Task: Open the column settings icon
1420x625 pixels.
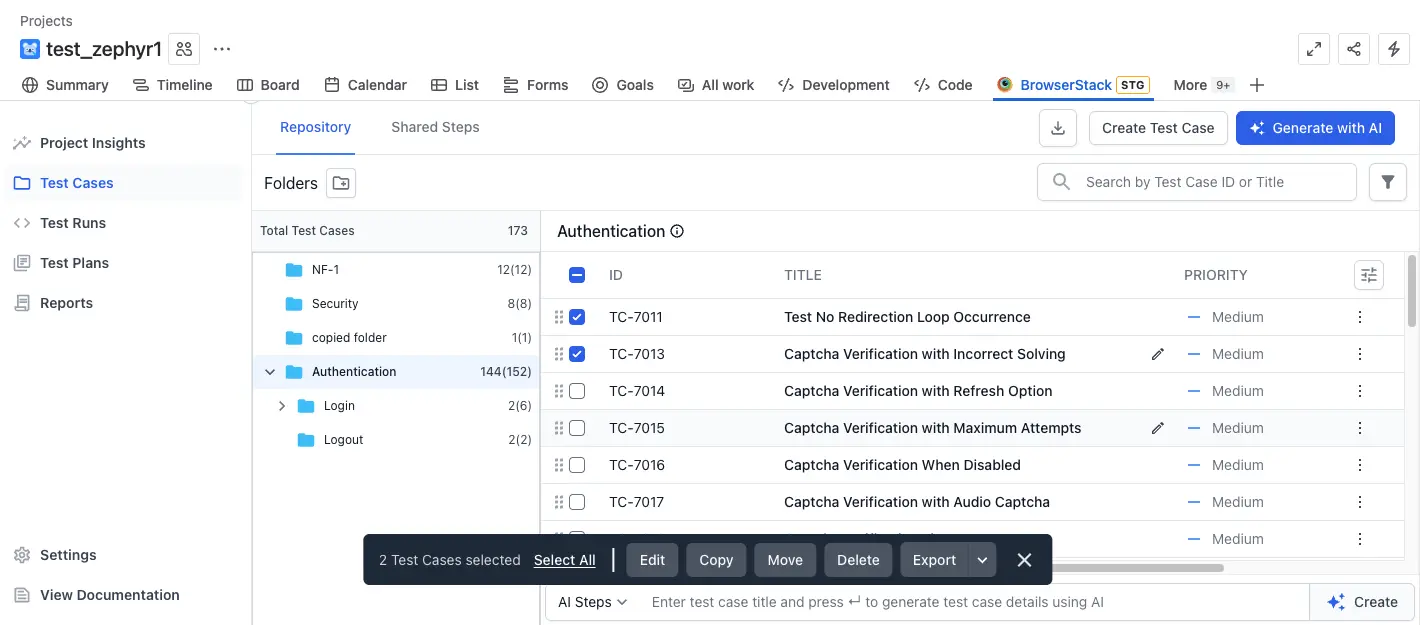Action: tap(1368, 275)
